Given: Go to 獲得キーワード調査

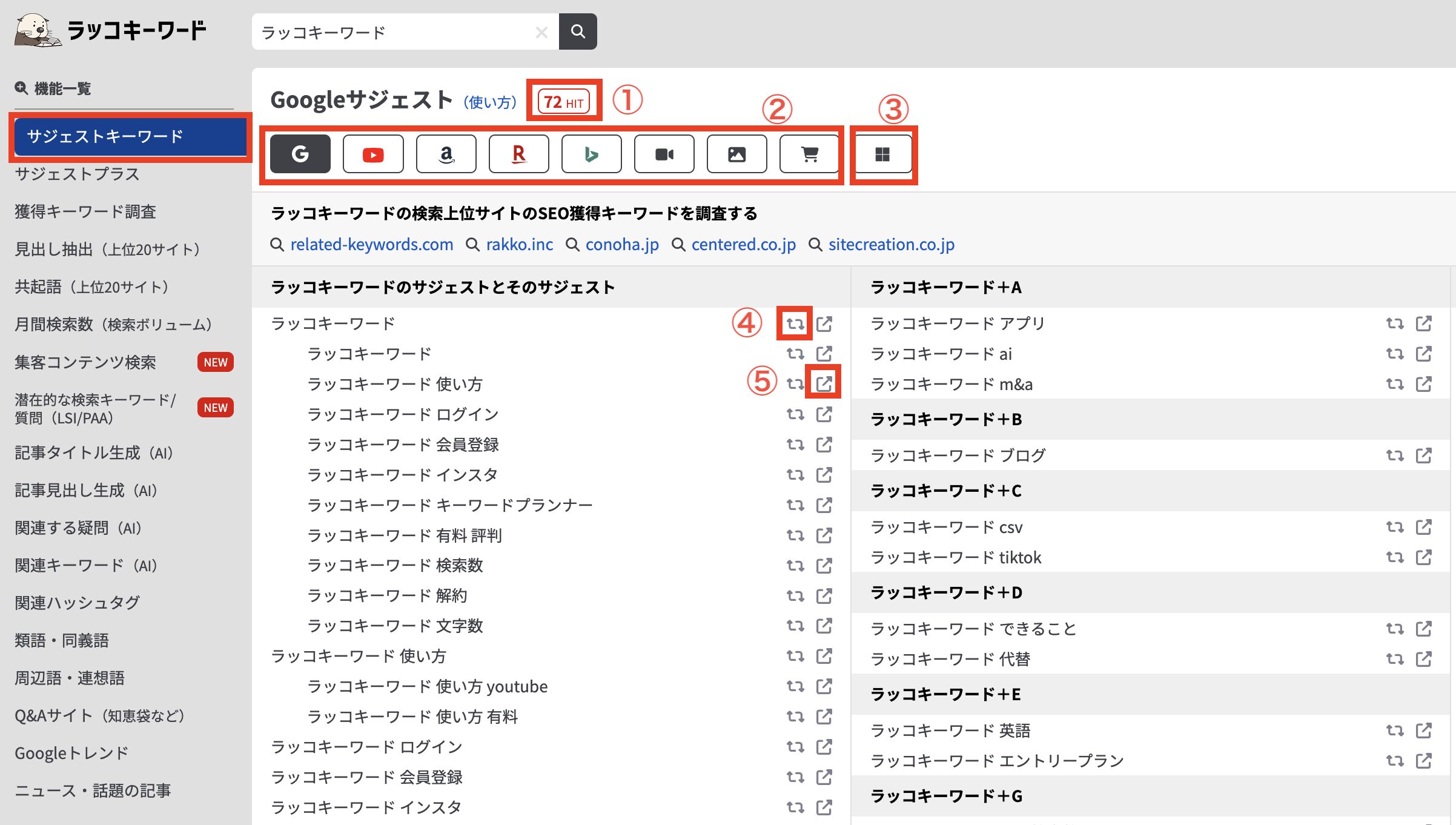Looking at the screenshot, I should 85,212.
